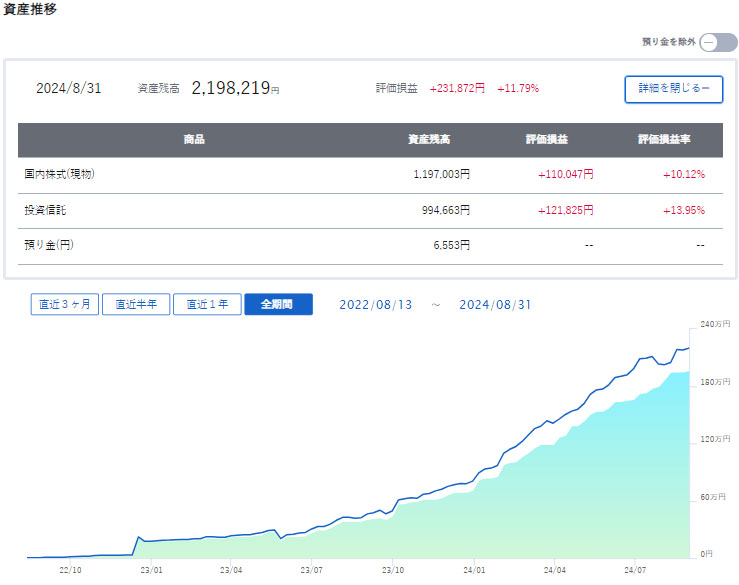Show the 直近1年 period chart
The image size is (739, 585).
207,305
